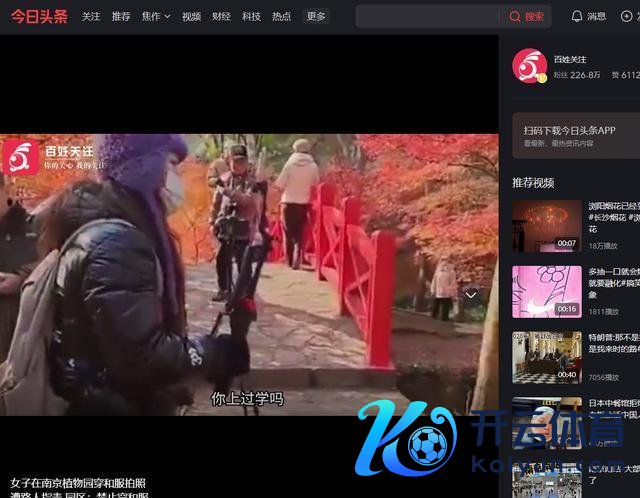Open the 更多 navigation menu

coord(316,17)
